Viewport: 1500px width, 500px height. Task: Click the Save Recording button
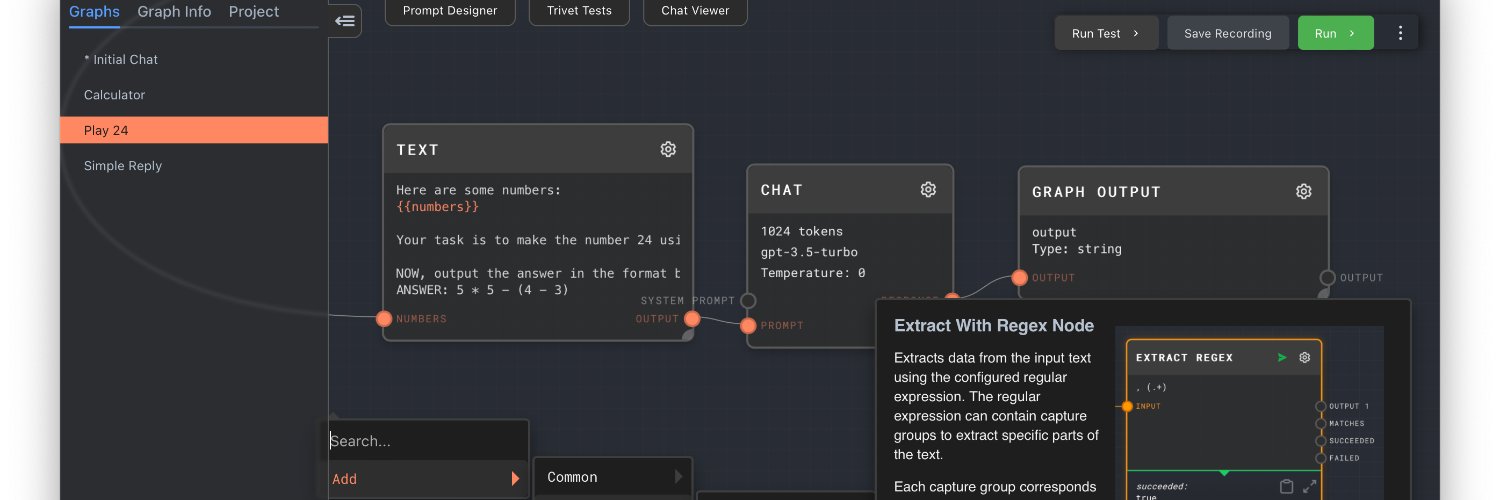(1228, 33)
